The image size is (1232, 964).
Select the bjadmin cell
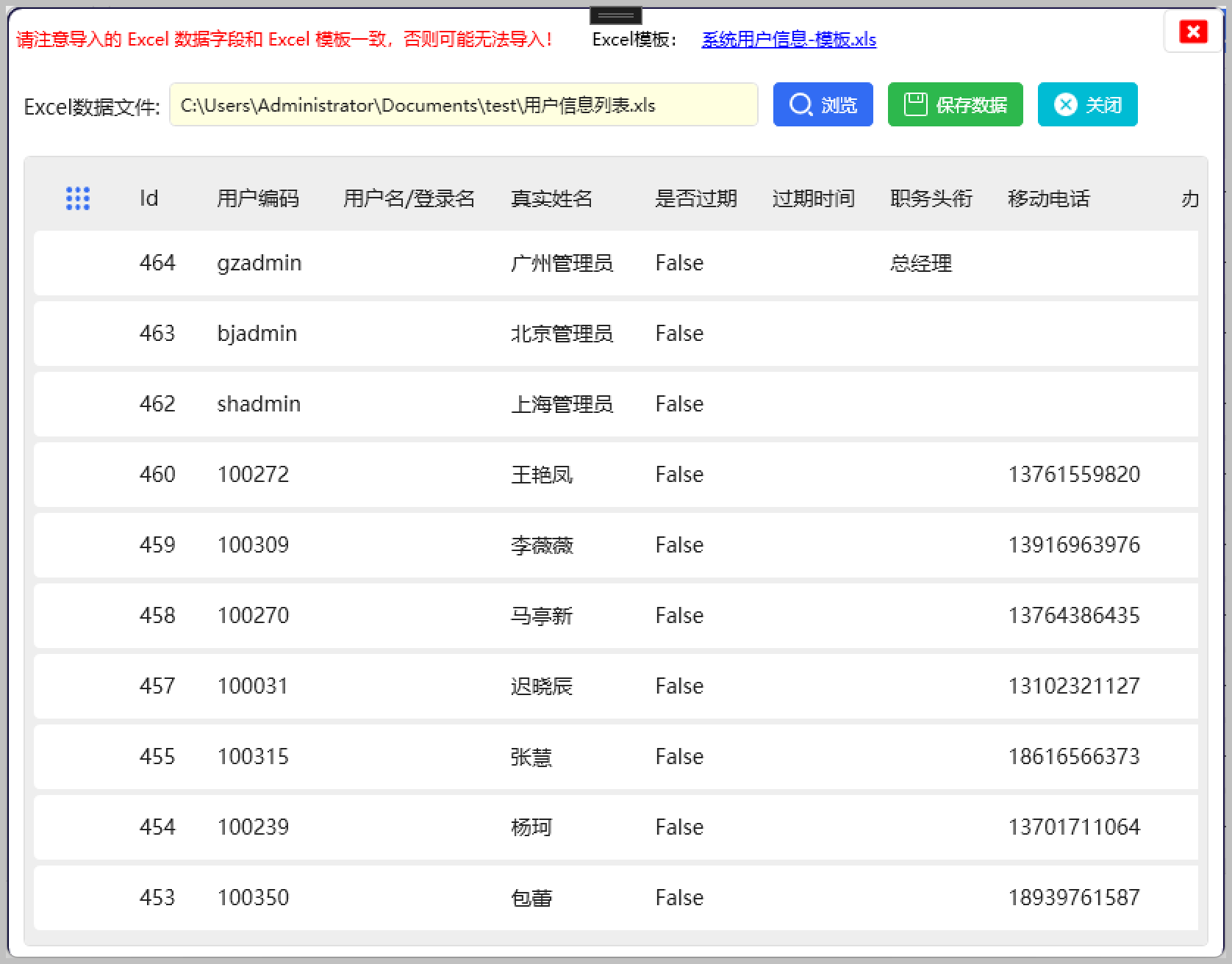[x=257, y=334]
